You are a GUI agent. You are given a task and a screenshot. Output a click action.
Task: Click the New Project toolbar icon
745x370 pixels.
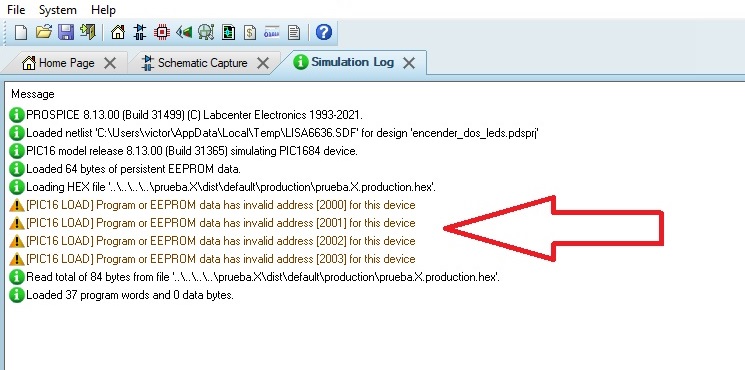coord(21,32)
